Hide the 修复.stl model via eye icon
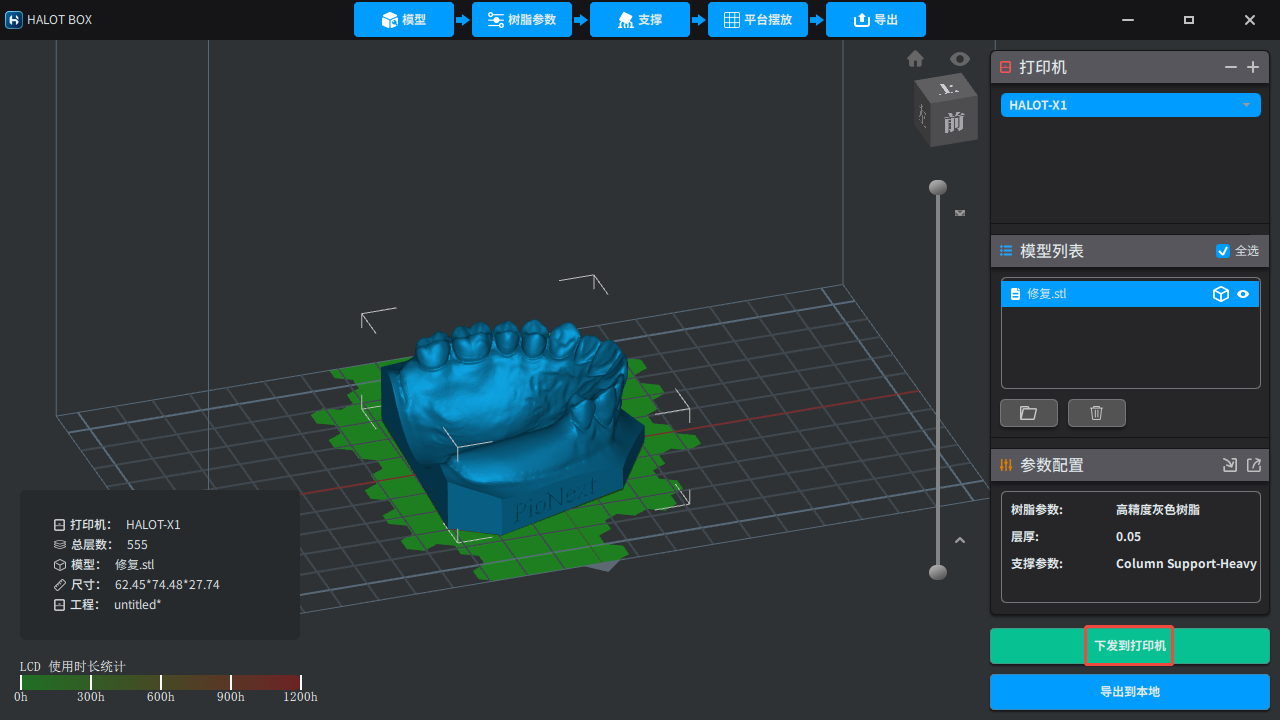Image resolution: width=1280 pixels, height=720 pixels. [x=1244, y=294]
